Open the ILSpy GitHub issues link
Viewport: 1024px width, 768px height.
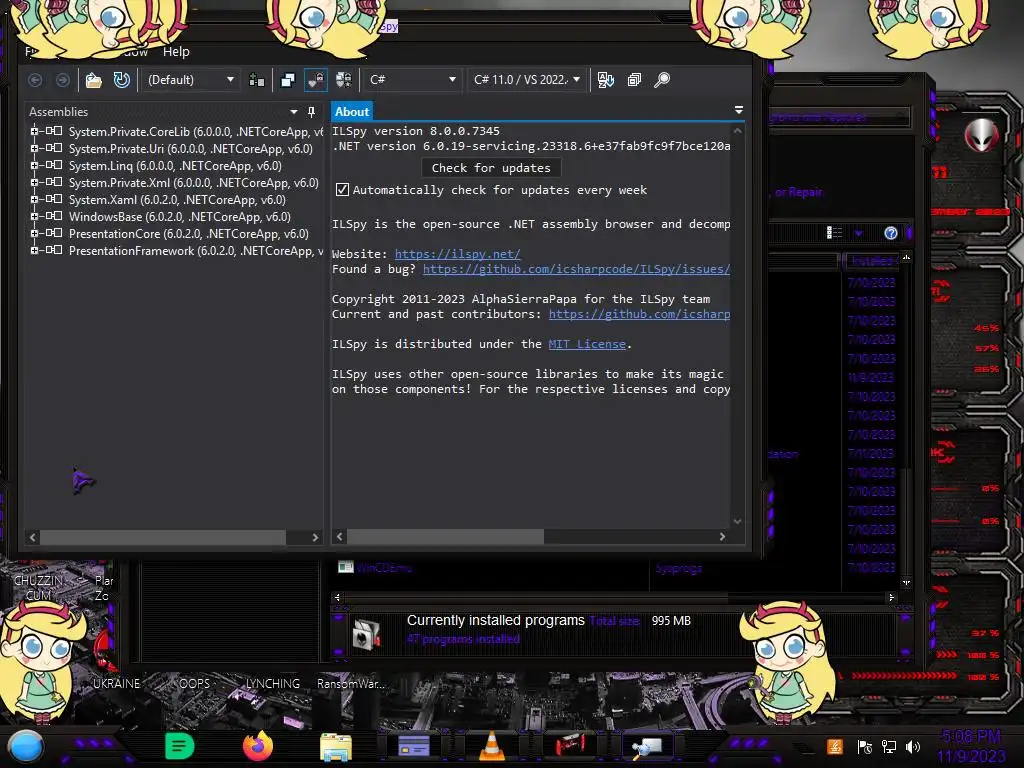(x=576, y=269)
